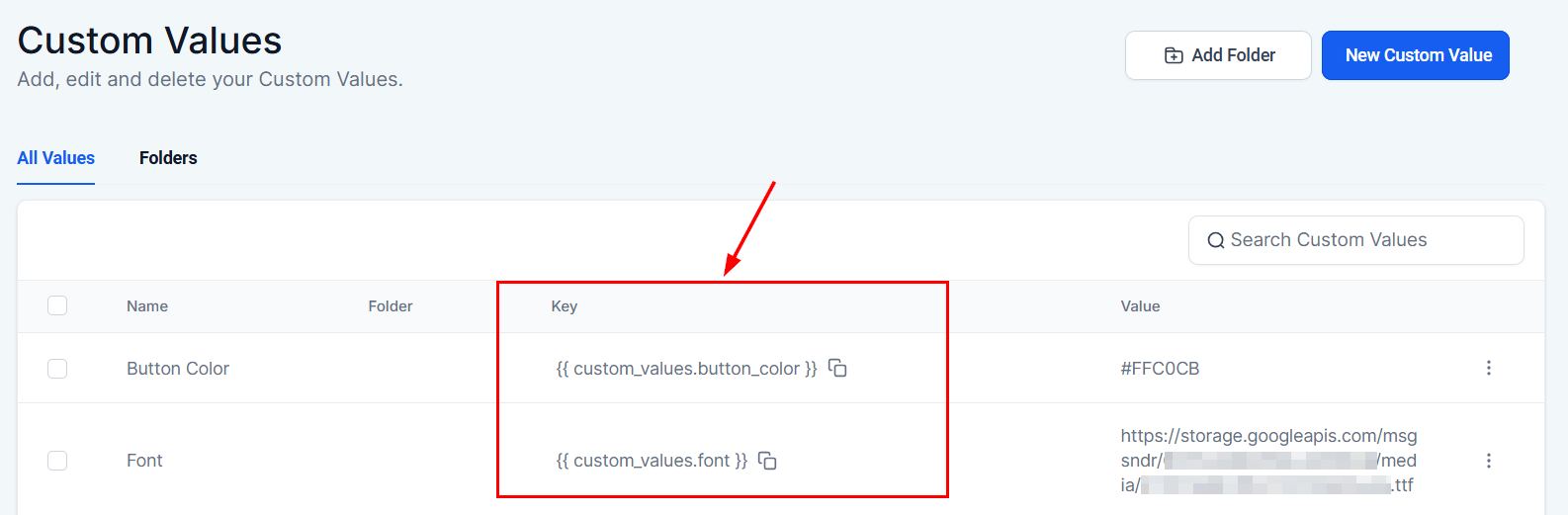Viewport: 1568px width, 515px height.
Task: Switch to the Folders tab
Action: click(168, 158)
